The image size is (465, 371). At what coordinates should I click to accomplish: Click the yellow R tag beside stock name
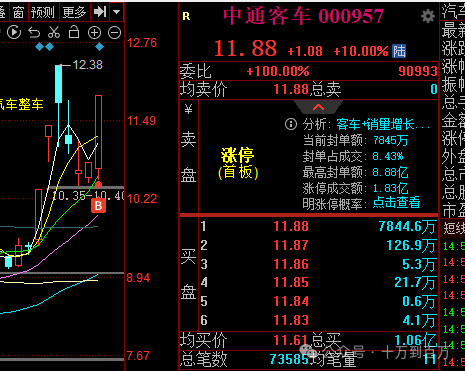point(186,16)
